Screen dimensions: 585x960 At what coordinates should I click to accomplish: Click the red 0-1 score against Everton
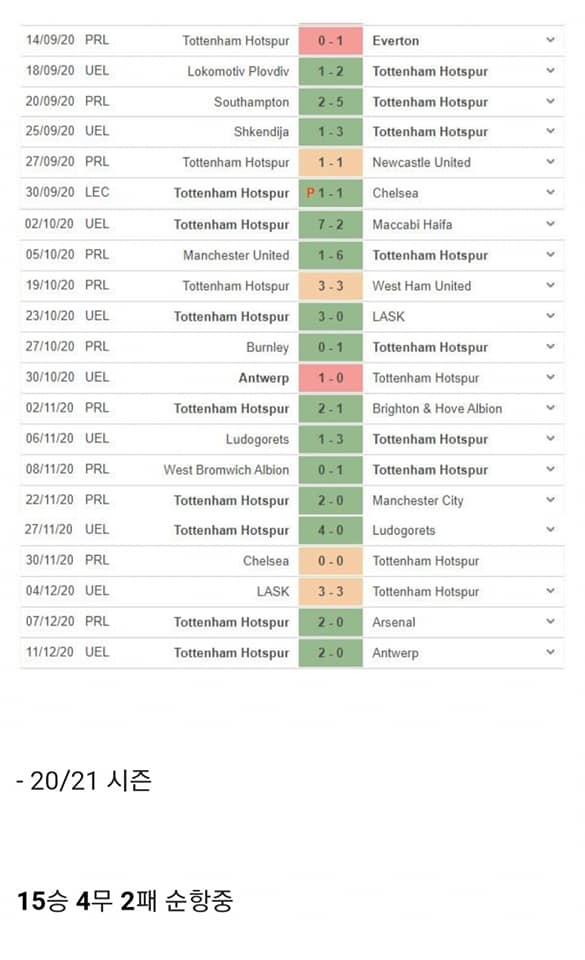click(x=330, y=41)
